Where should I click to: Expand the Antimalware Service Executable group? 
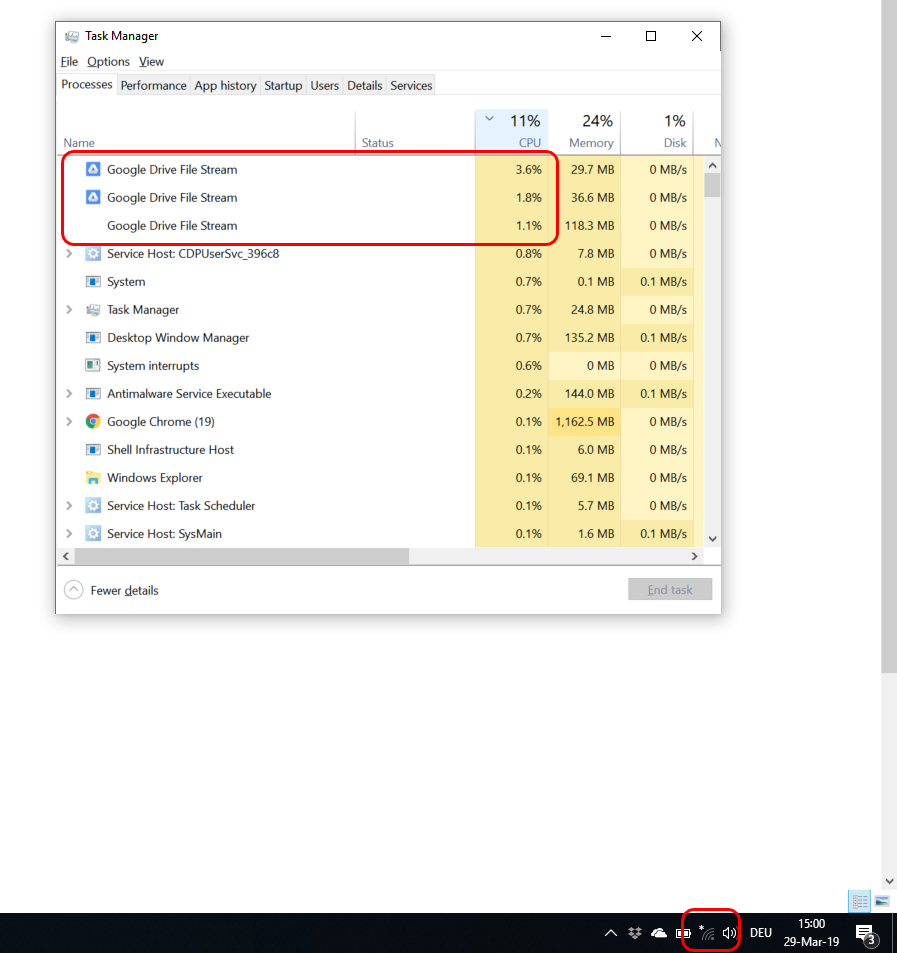[x=69, y=393]
